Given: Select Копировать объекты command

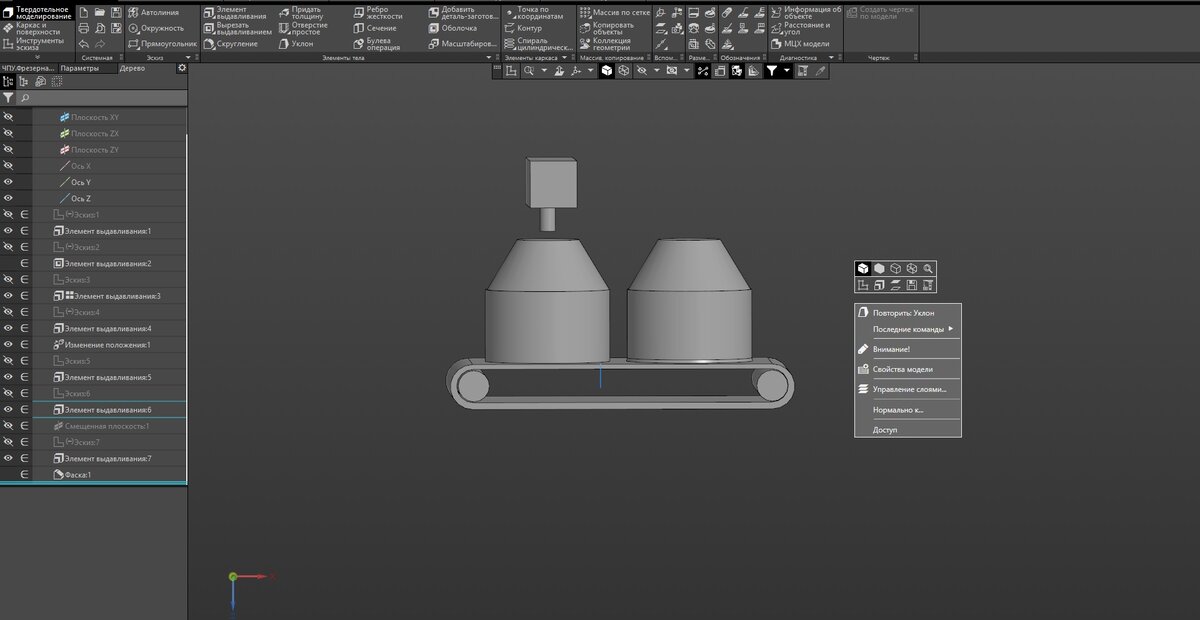Looking at the screenshot, I should (607, 28).
